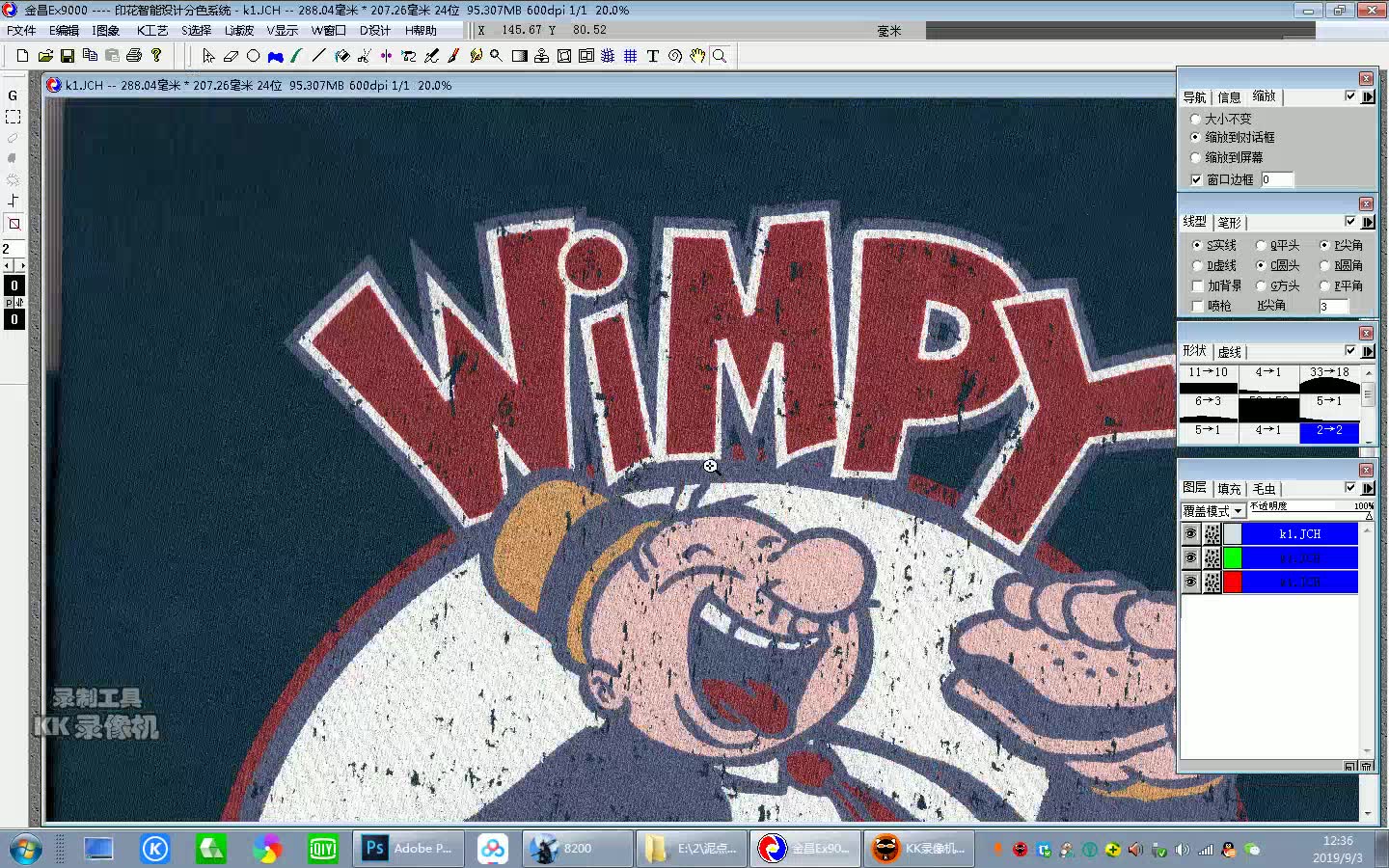Select the arrow pointer tool

click(x=208, y=56)
